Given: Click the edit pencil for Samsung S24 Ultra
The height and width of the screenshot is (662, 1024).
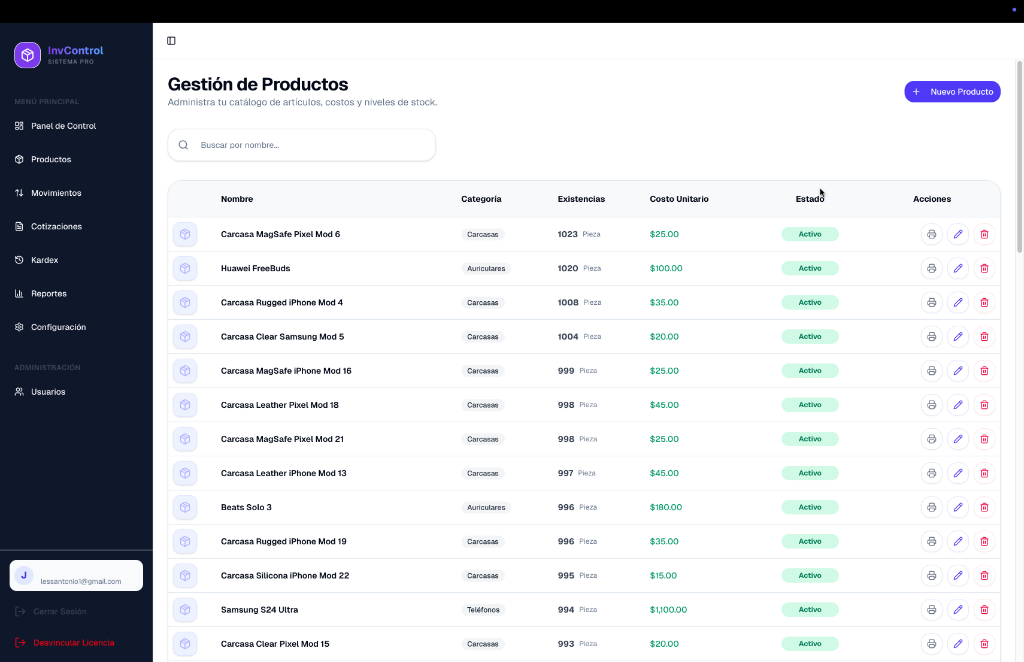Looking at the screenshot, I should point(958,609).
